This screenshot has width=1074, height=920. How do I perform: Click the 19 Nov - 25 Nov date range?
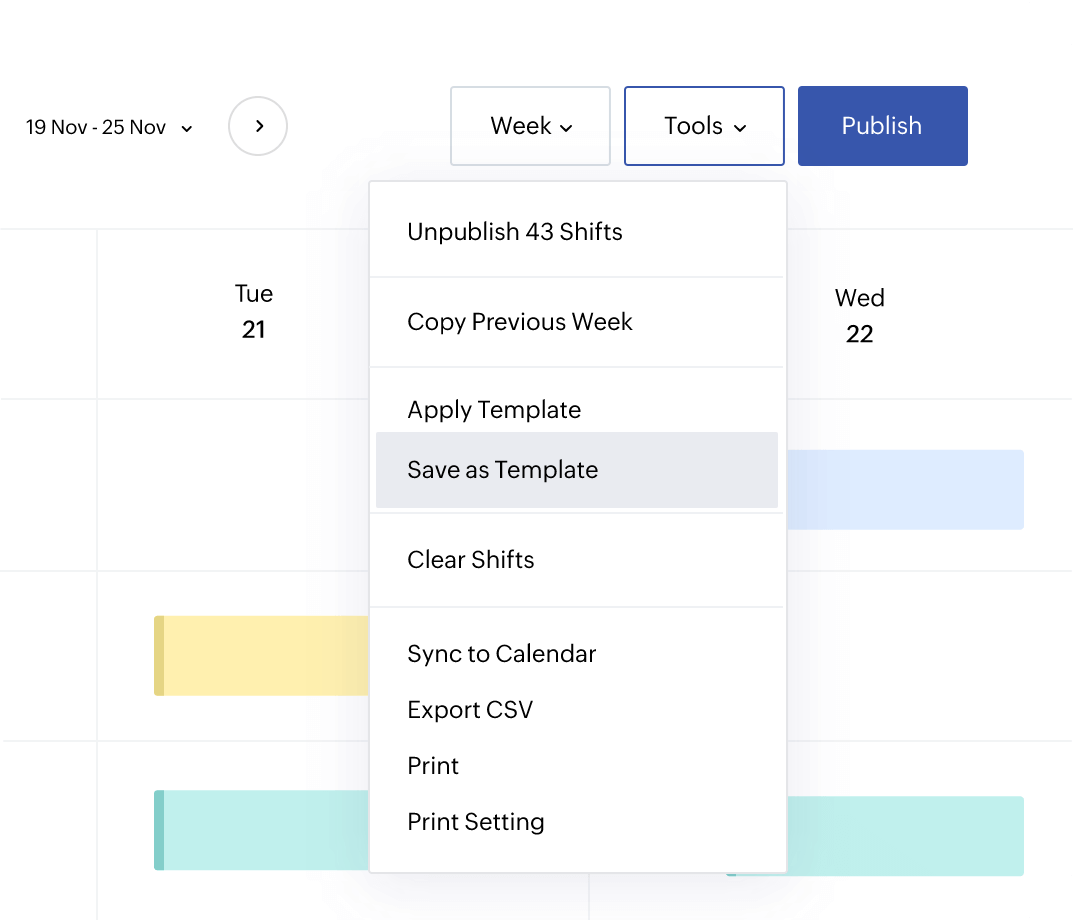coord(95,127)
